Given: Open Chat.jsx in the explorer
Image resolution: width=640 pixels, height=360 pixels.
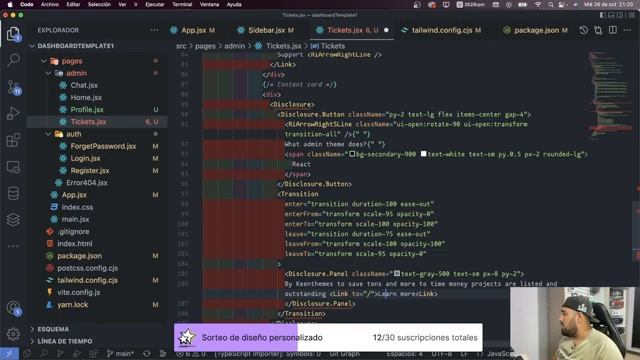Looking at the screenshot, I should click(97, 85).
